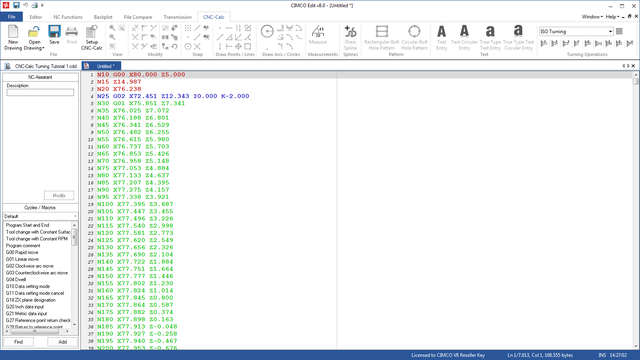The height and width of the screenshot is (360, 640).
Task: Switch to the Transmission tab
Action: tap(177, 17)
